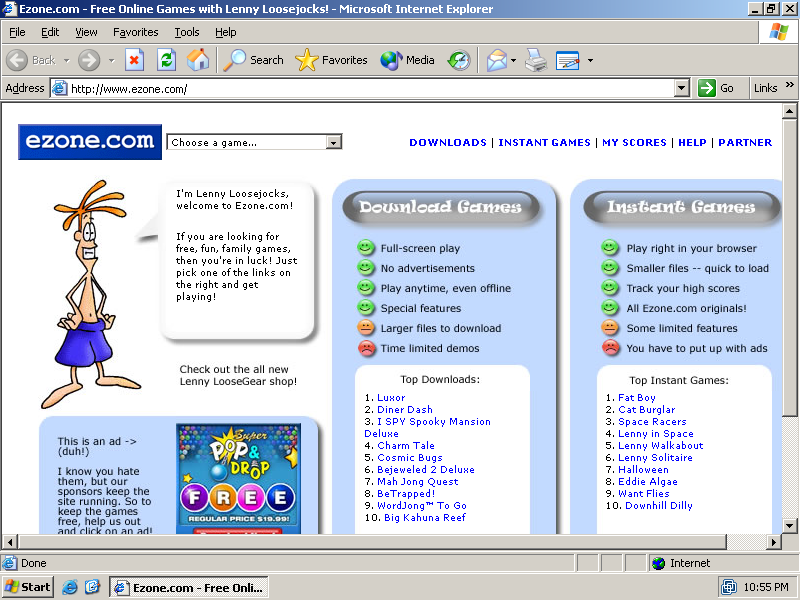Open the HELP page link

[x=692, y=142]
